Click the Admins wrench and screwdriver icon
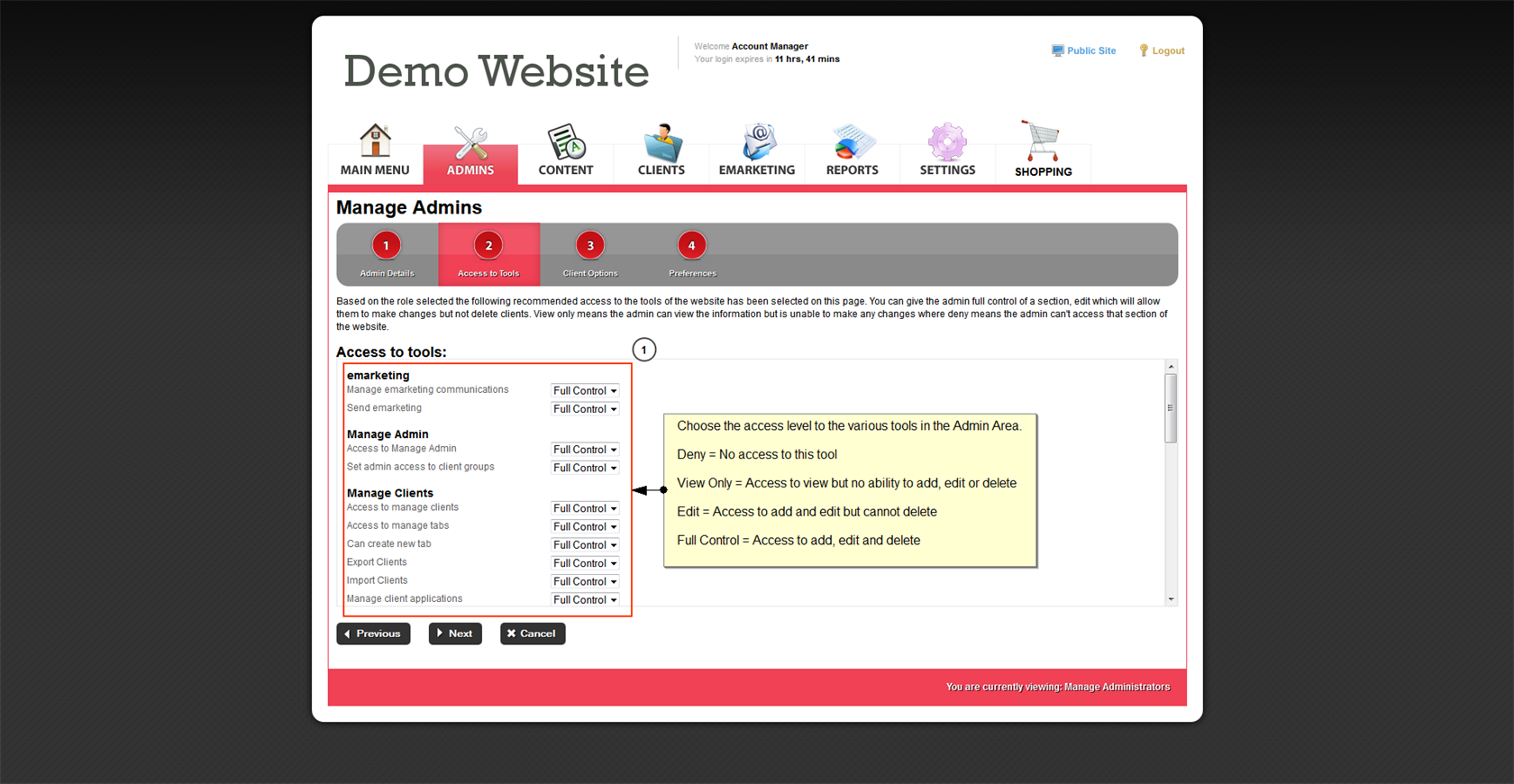 tap(470, 142)
